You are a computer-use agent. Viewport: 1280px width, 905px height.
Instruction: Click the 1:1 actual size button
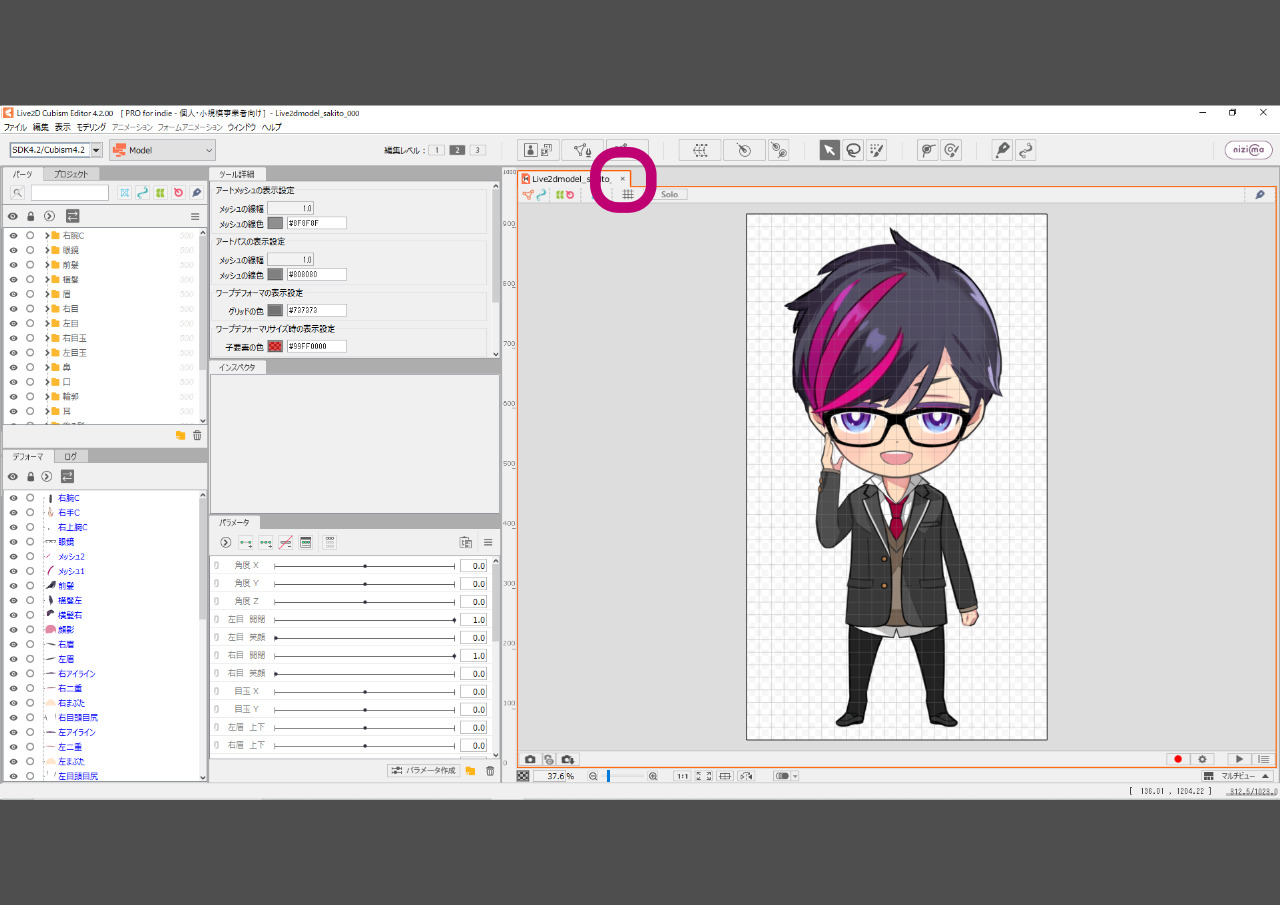[682, 776]
